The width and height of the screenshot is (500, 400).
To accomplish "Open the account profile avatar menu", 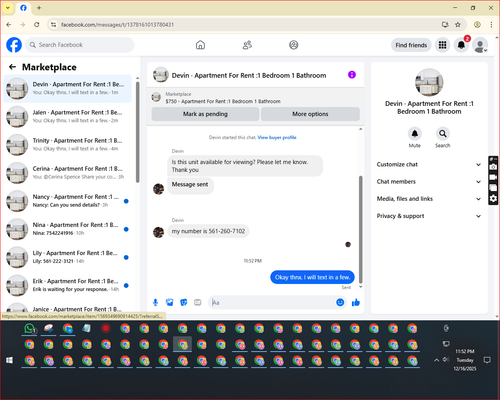I will pos(480,45).
